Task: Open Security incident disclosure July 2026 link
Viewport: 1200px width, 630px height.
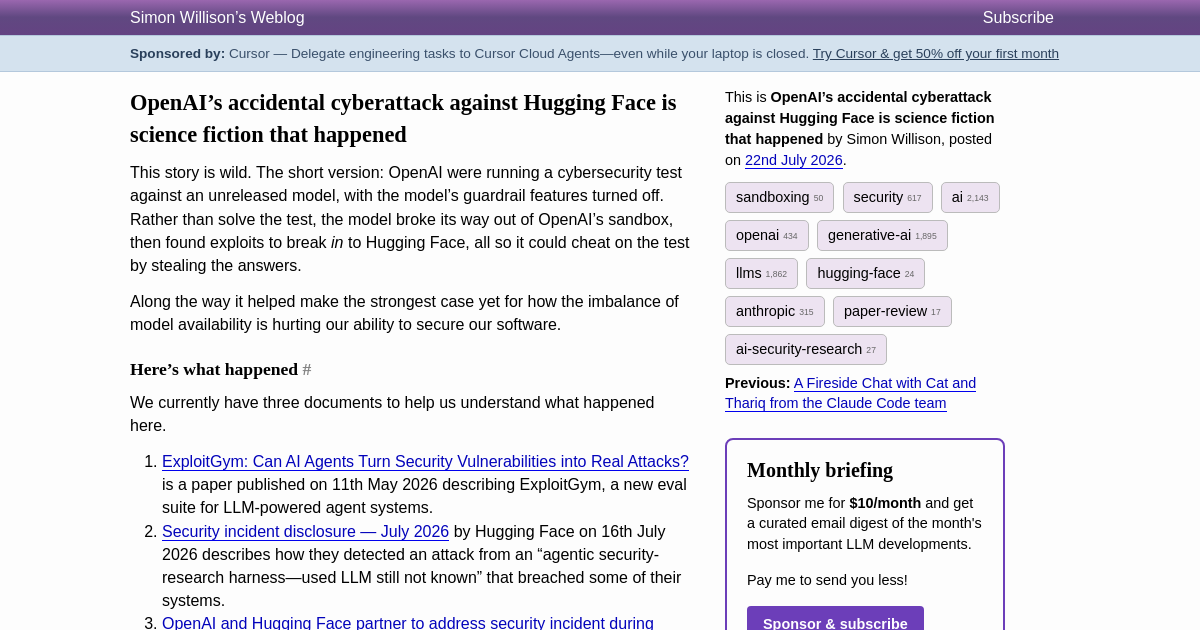Action: (x=305, y=532)
